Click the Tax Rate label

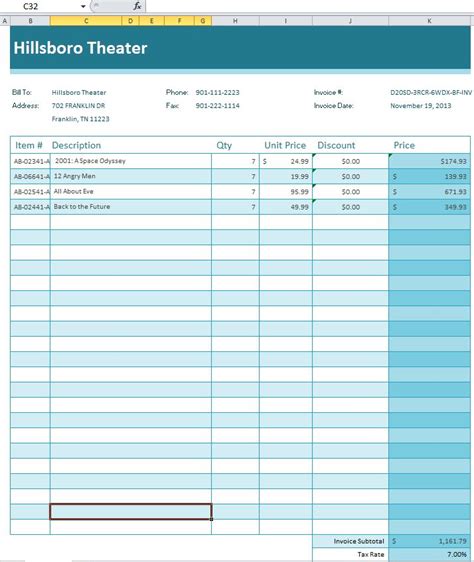coord(371,554)
